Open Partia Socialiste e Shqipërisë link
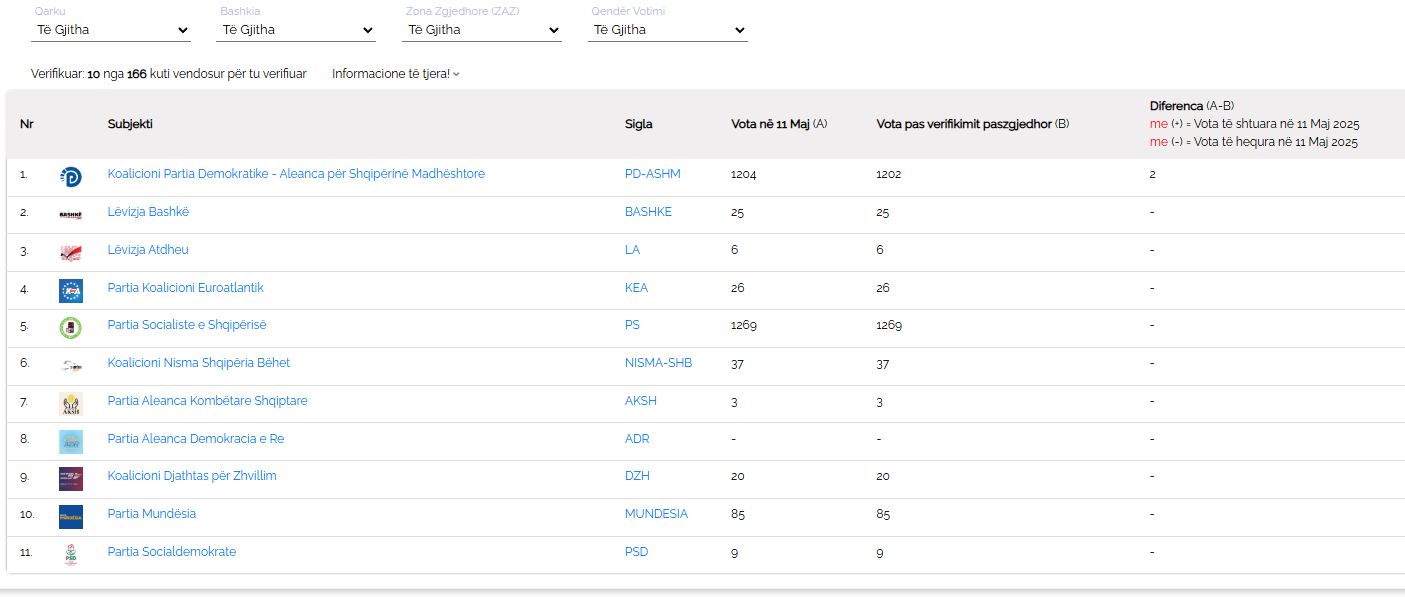 [x=187, y=325]
